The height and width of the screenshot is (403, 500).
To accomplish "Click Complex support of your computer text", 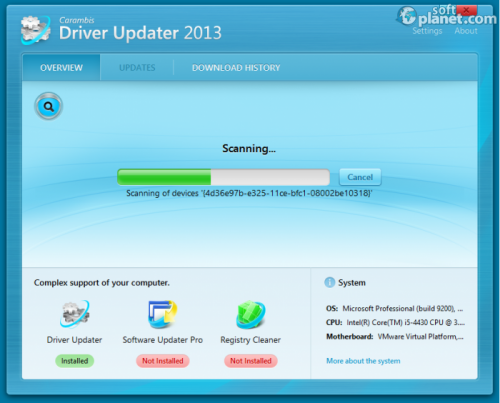I will [102, 283].
